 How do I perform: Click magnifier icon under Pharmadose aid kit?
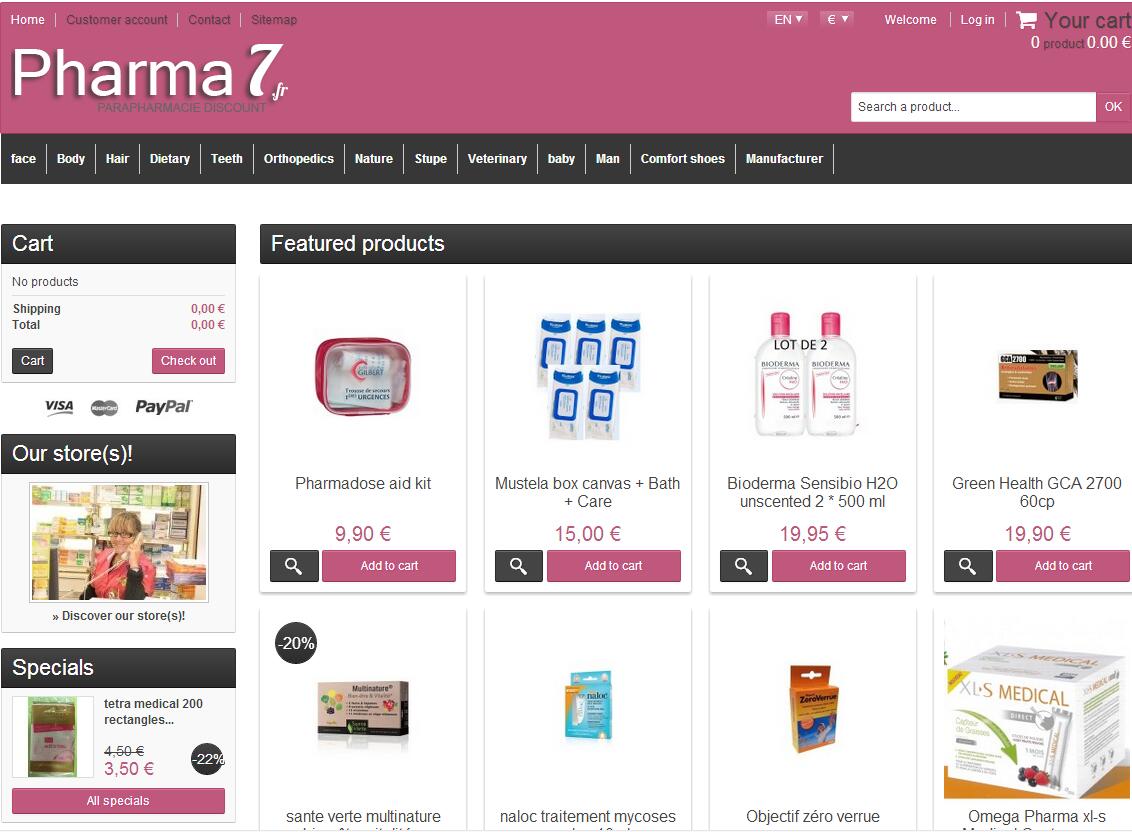click(x=294, y=566)
